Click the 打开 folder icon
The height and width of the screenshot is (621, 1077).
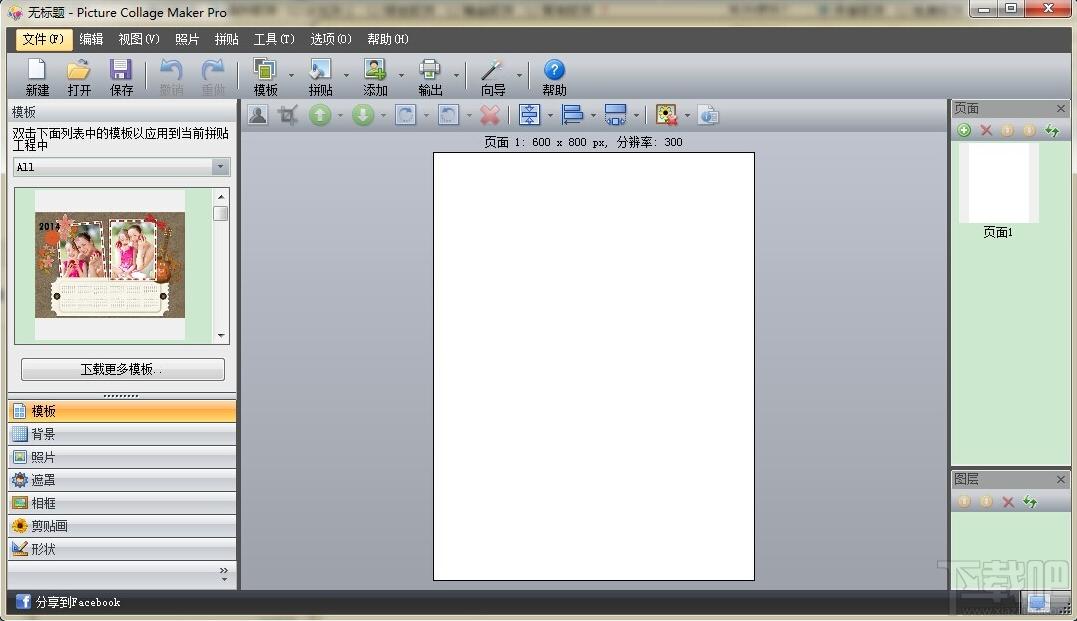point(79,70)
